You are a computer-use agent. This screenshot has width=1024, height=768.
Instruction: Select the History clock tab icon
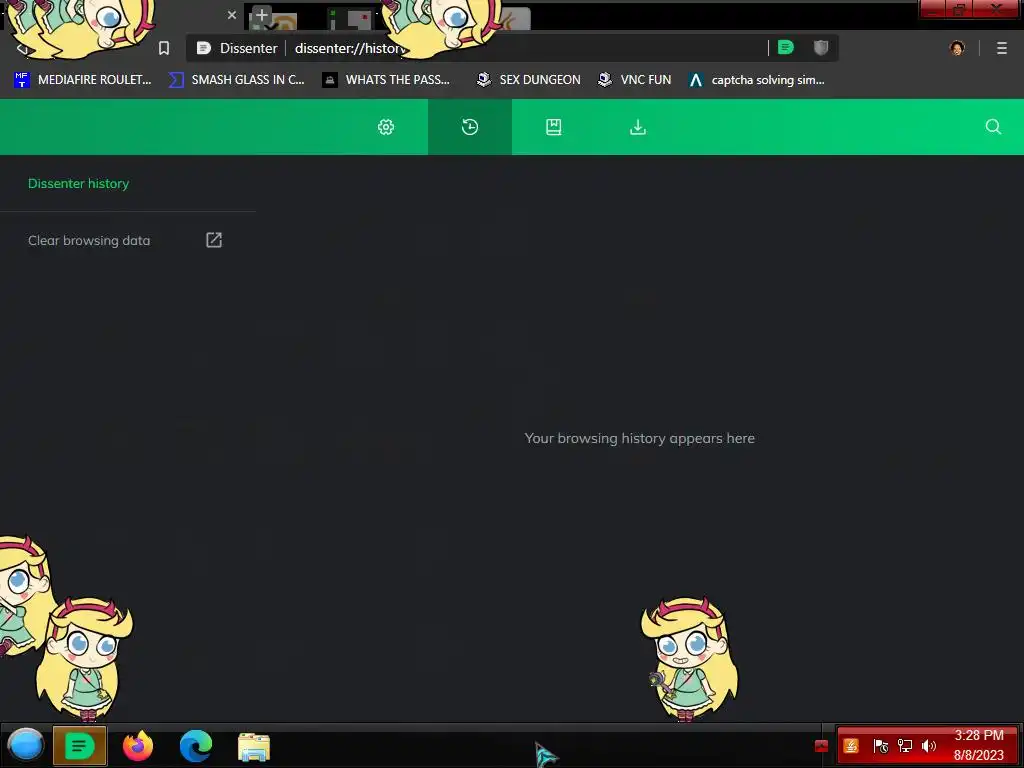470,127
